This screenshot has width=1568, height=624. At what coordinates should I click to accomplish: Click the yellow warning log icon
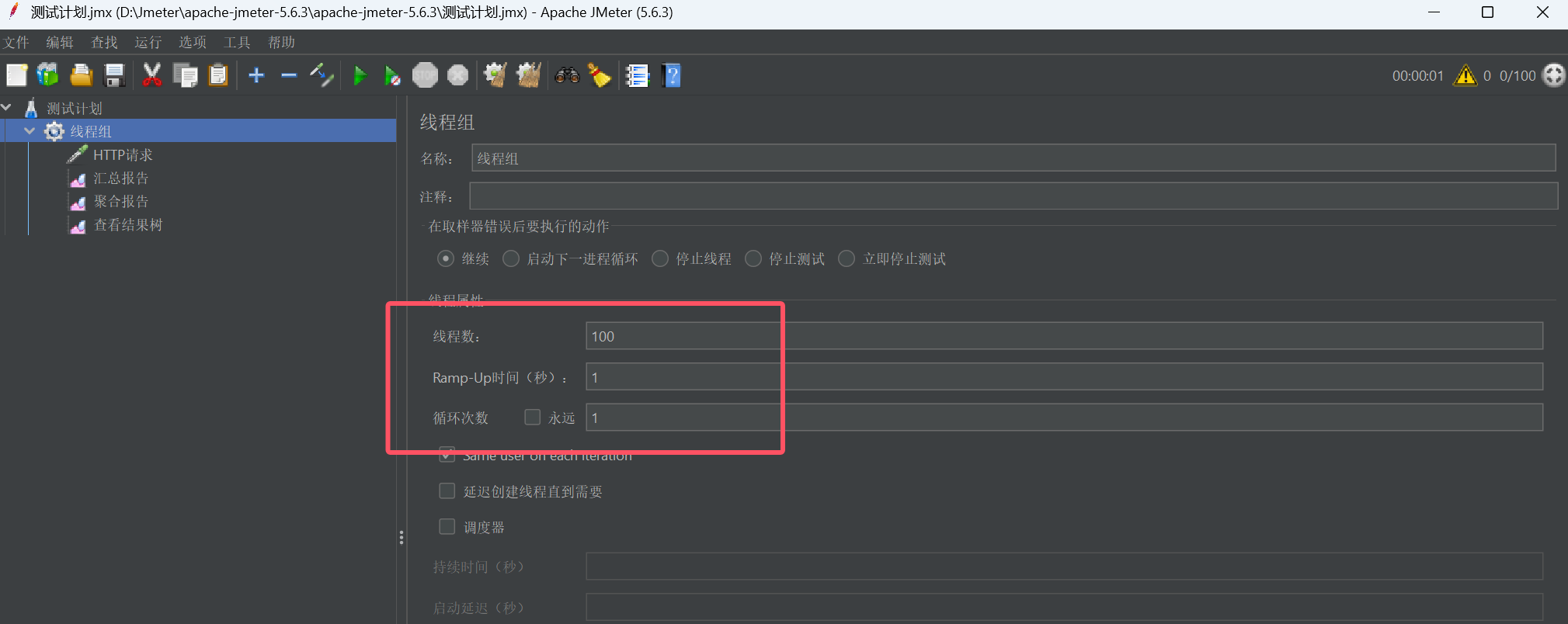tap(1465, 75)
